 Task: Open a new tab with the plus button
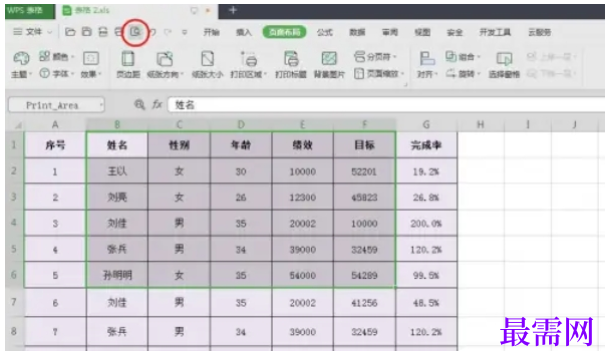coord(233,10)
